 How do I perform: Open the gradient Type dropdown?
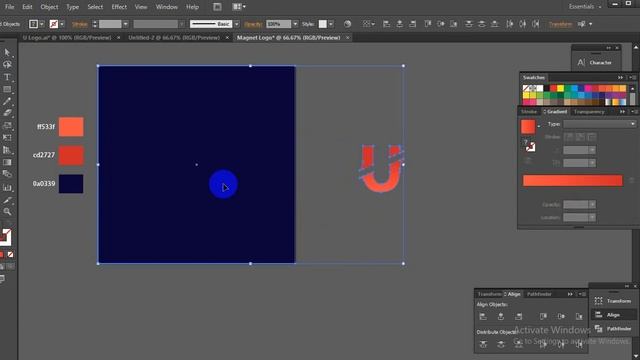click(x=599, y=124)
